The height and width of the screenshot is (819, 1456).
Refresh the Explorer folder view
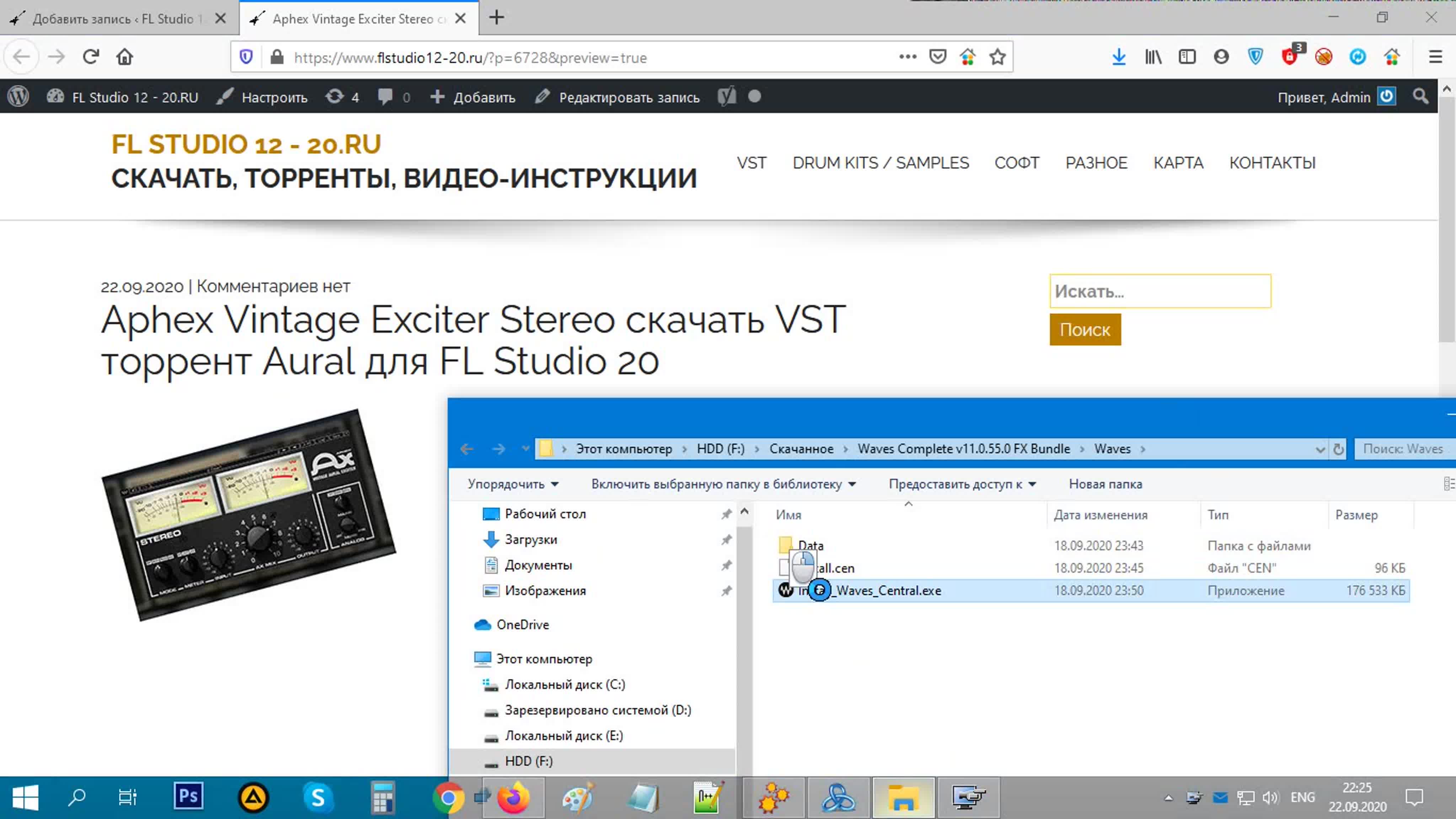[1338, 449]
